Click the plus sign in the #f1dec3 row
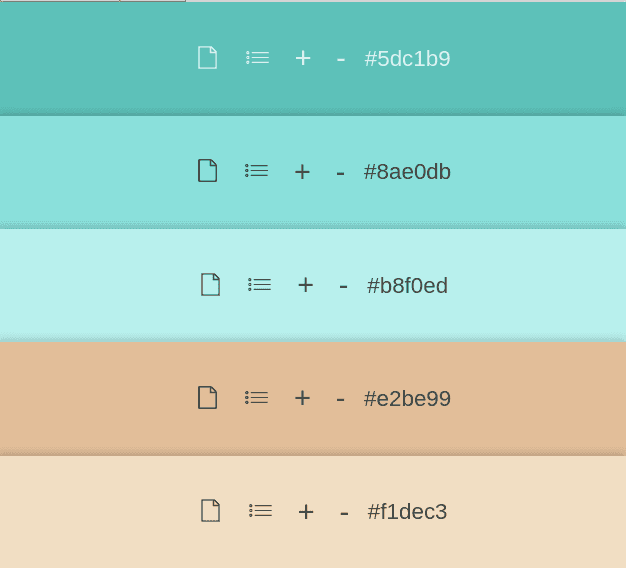 pyautogui.click(x=306, y=512)
